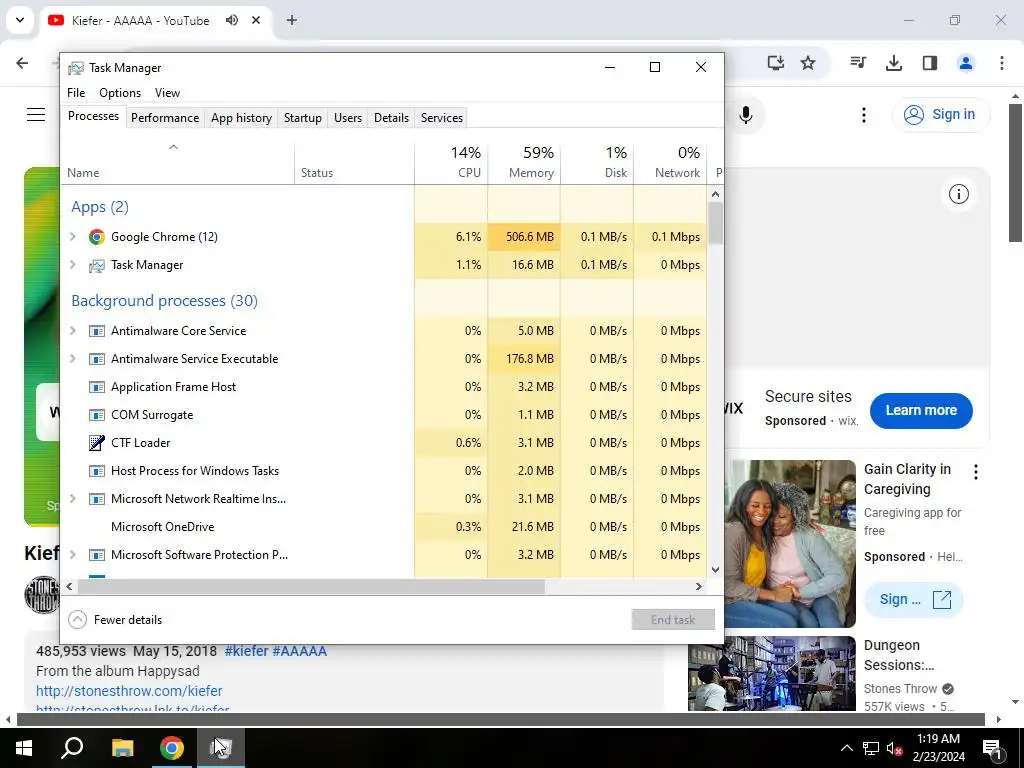Expand the Google Chrome (12) process group

pyautogui.click(x=72, y=237)
